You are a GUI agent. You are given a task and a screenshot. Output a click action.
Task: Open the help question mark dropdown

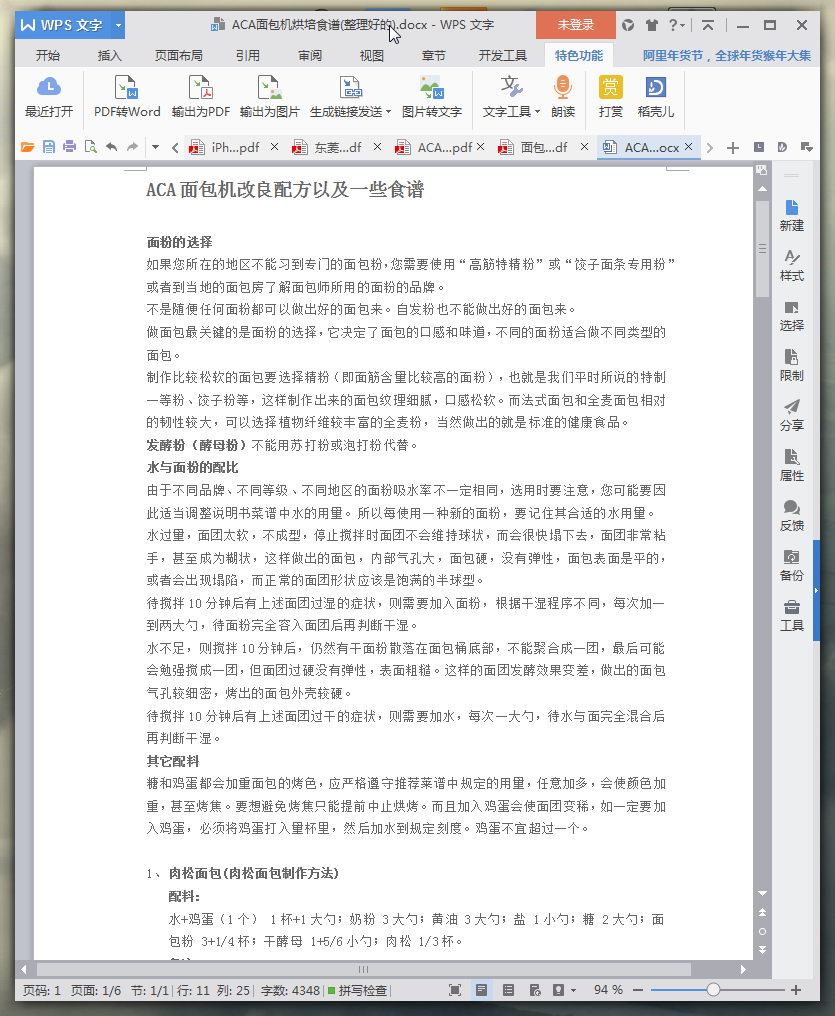677,25
